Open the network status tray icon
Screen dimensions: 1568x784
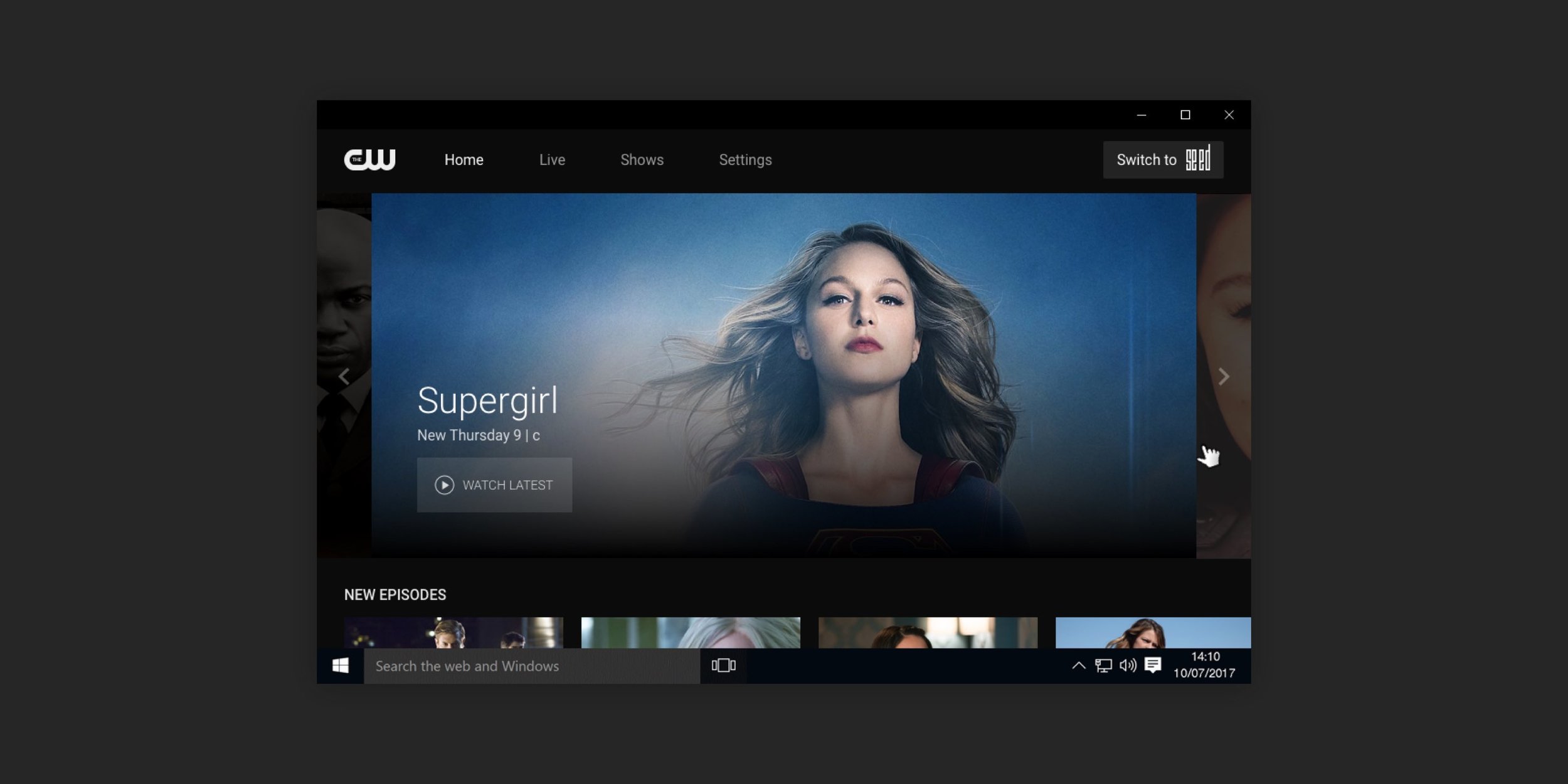click(x=1103, y=665)
